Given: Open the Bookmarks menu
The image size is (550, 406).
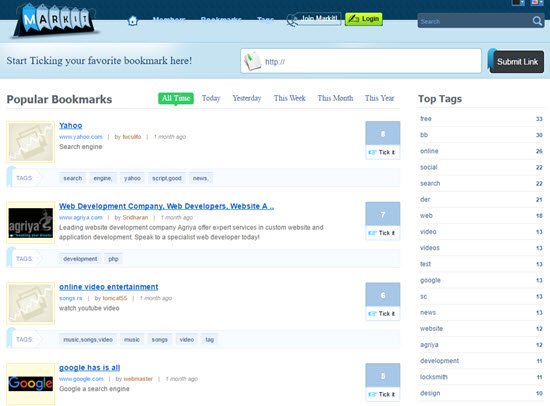Looking at the screenshot, I should pyautogui.click(x=221, y=19).
